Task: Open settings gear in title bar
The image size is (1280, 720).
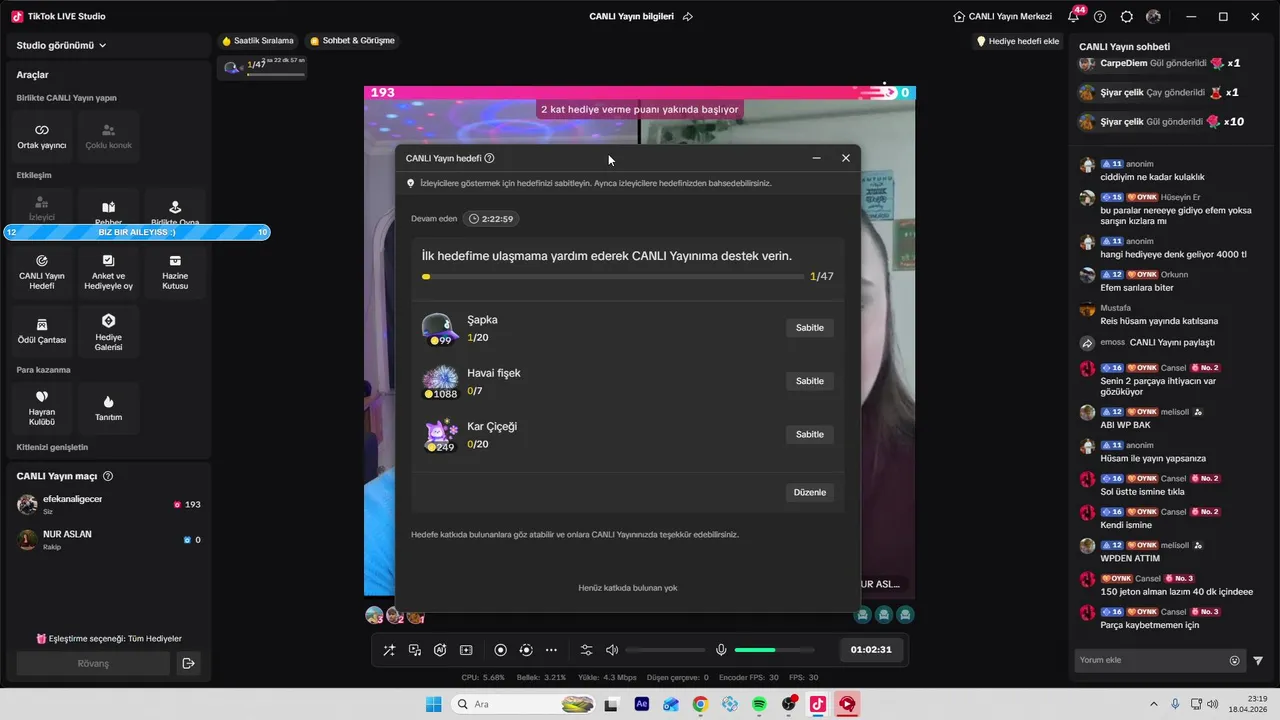Action: 1127,16
